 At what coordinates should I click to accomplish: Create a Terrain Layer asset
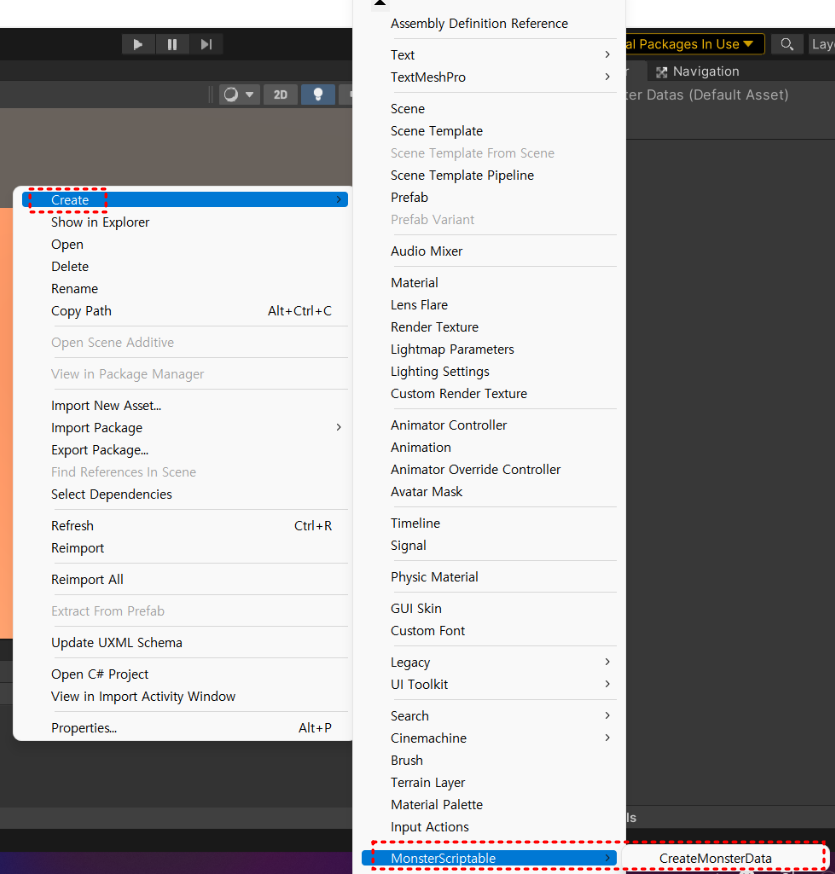pyautogui.click(x=489, y=783)
